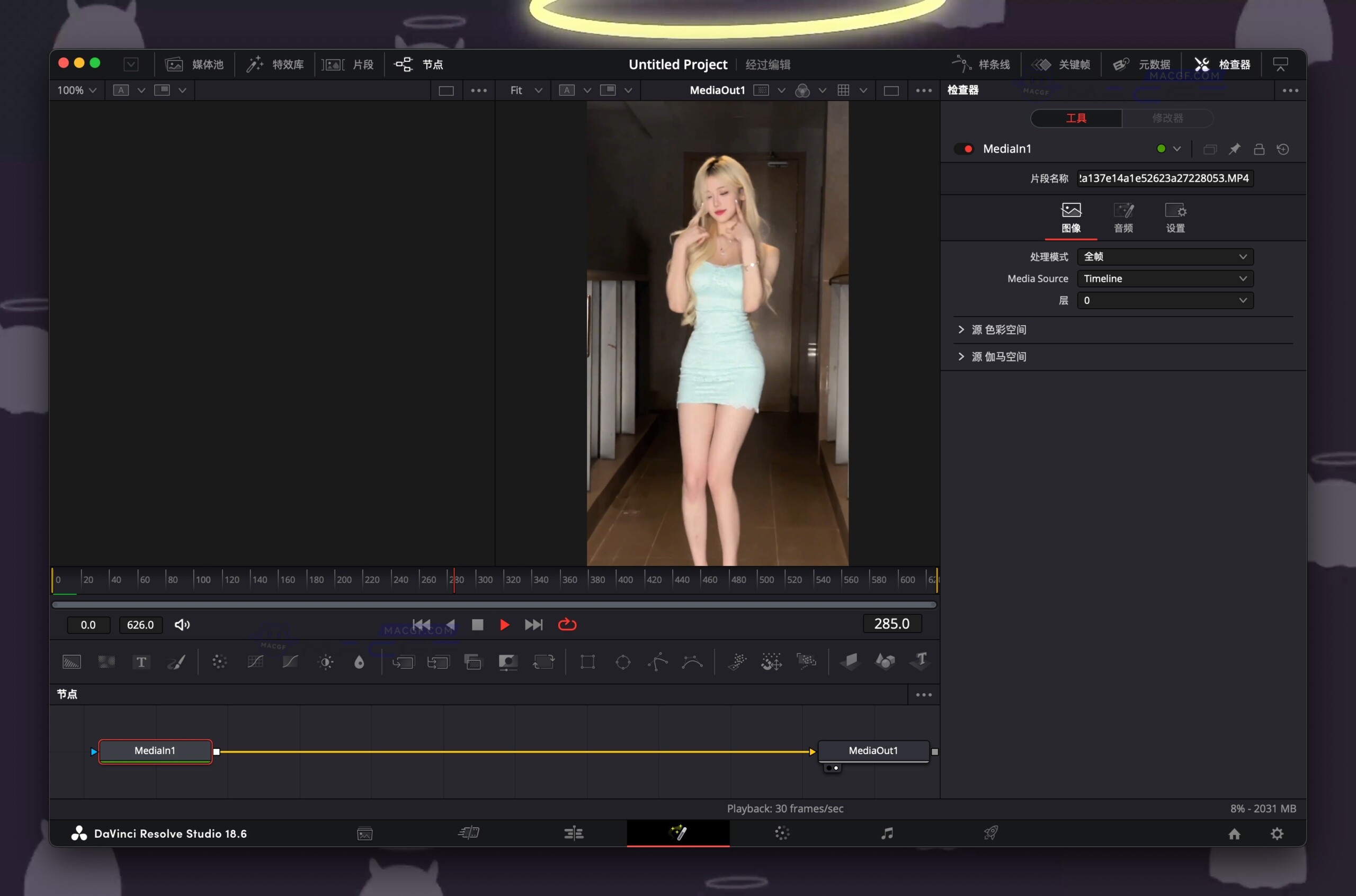Toggle the 特效库 panel
This screenshot has width=1356, height=896.
[275, 64]
